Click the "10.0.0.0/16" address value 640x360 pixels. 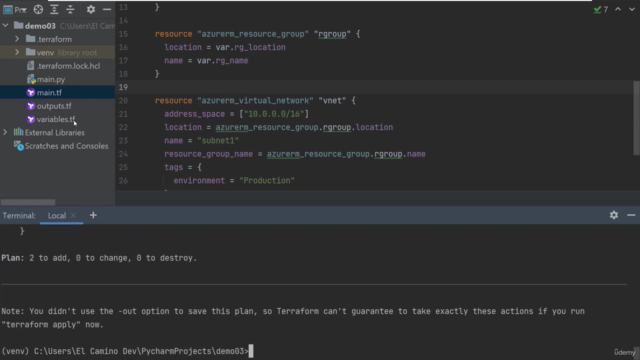(x=274, y=114)
